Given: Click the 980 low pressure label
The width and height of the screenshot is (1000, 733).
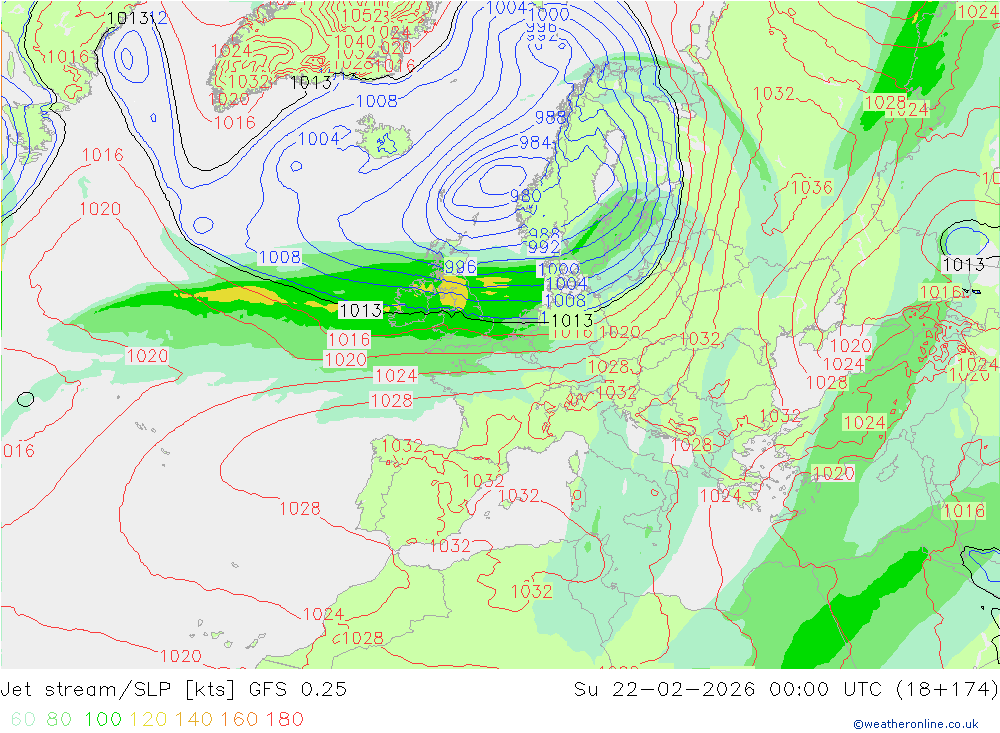Looking at the screenshot, I should pyautogui.click(x=526, y=195).
